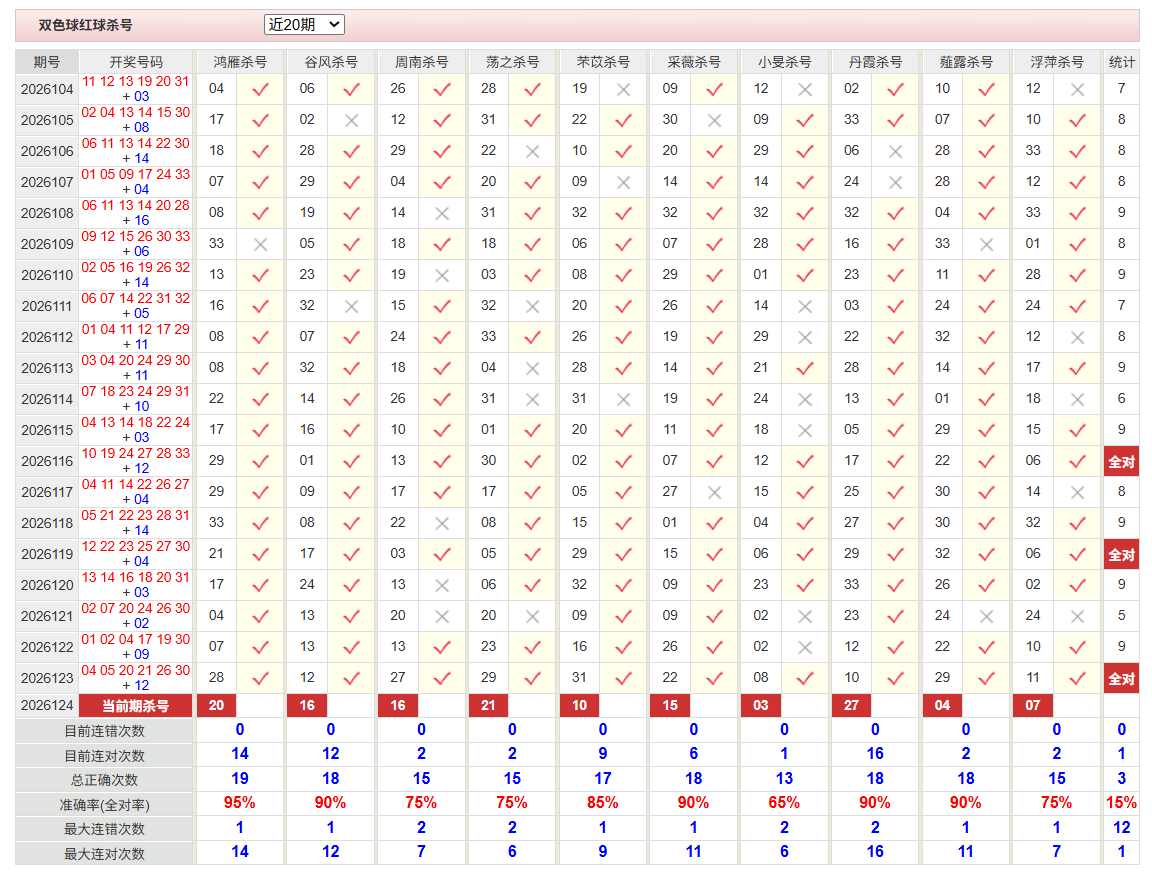Click the check mark for 鸿雁杀号 in period 2026104
Screen dimensions: 1152x885
[261, 90]
